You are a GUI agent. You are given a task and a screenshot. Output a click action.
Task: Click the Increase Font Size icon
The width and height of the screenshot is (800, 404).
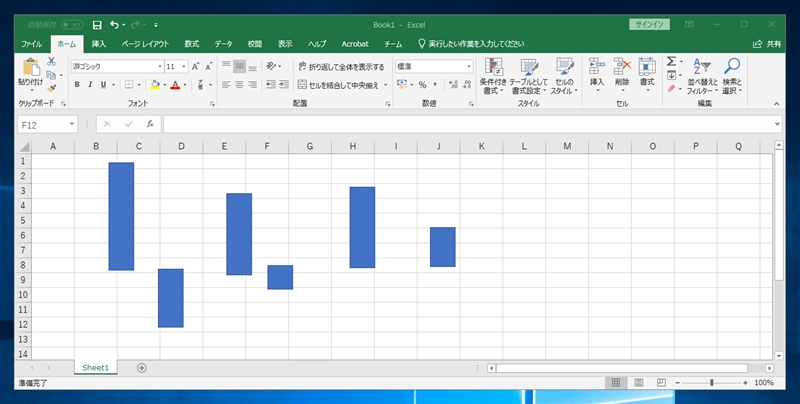195,66
